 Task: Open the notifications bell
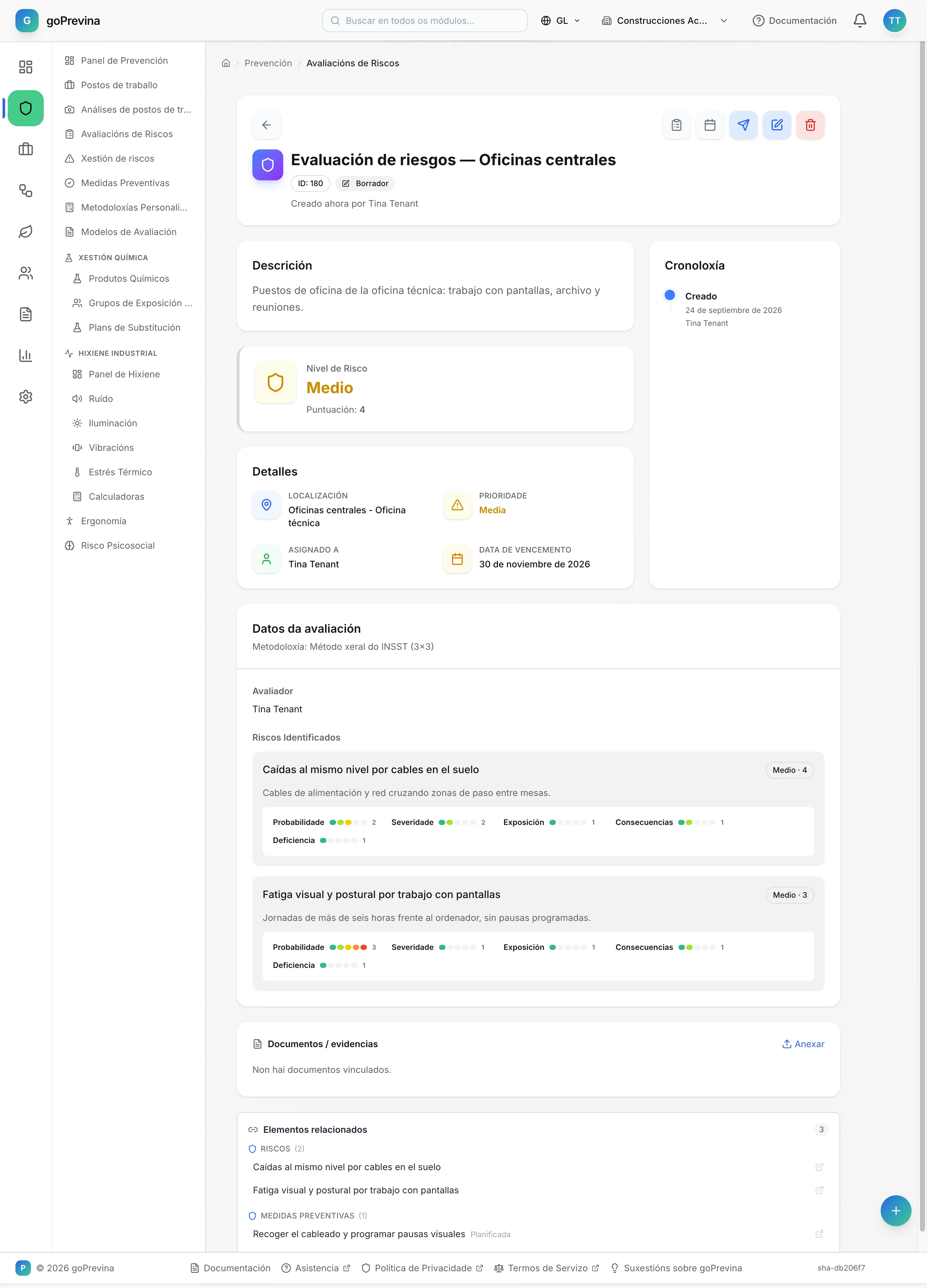[x=859, y=20]
